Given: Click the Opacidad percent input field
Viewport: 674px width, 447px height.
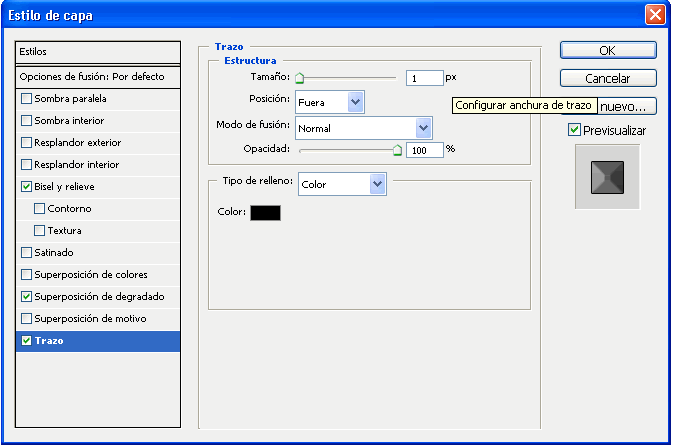Looking at the screenshot, I should [425, 150].
